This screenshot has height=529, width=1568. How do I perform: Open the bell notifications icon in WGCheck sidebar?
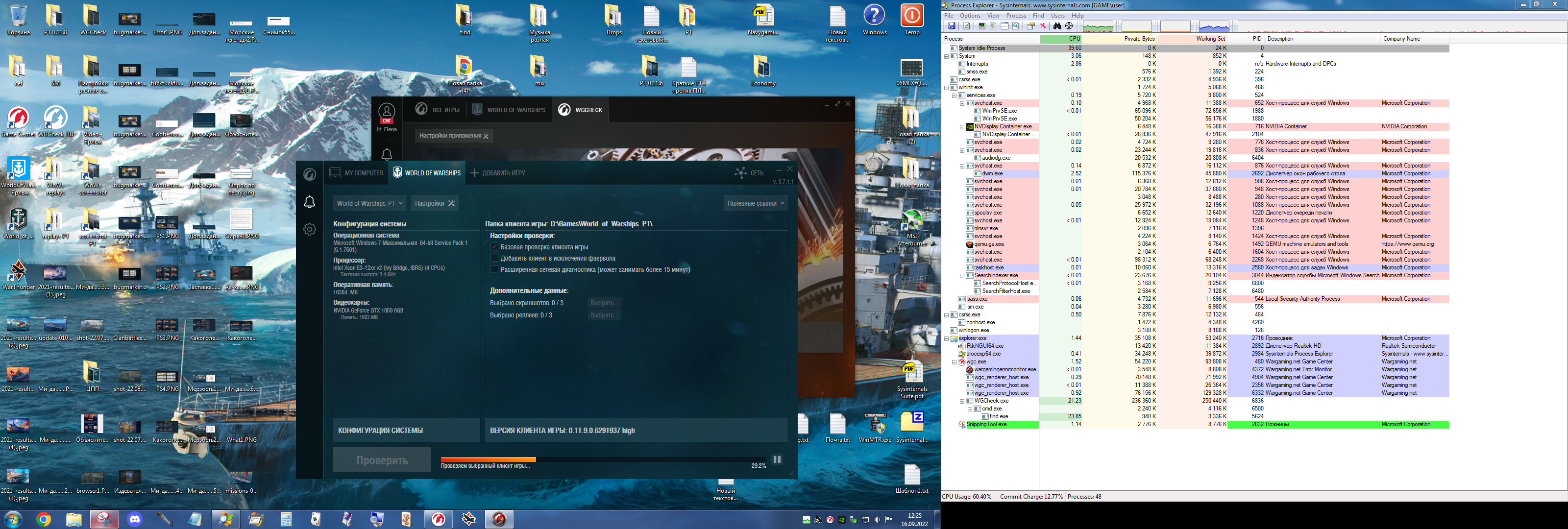pyautogui.click(x=309, y=202)
